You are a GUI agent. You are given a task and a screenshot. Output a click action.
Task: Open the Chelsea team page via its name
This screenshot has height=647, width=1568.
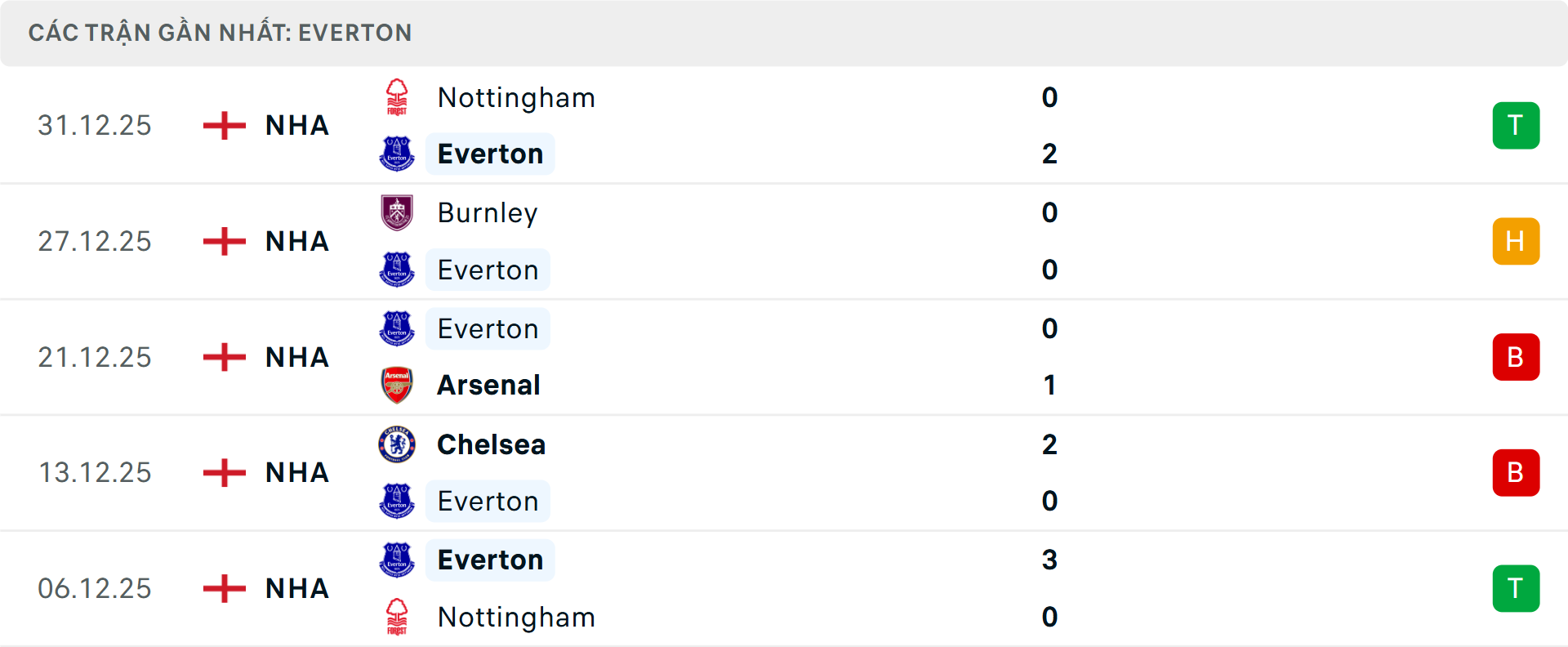[491, 444]
